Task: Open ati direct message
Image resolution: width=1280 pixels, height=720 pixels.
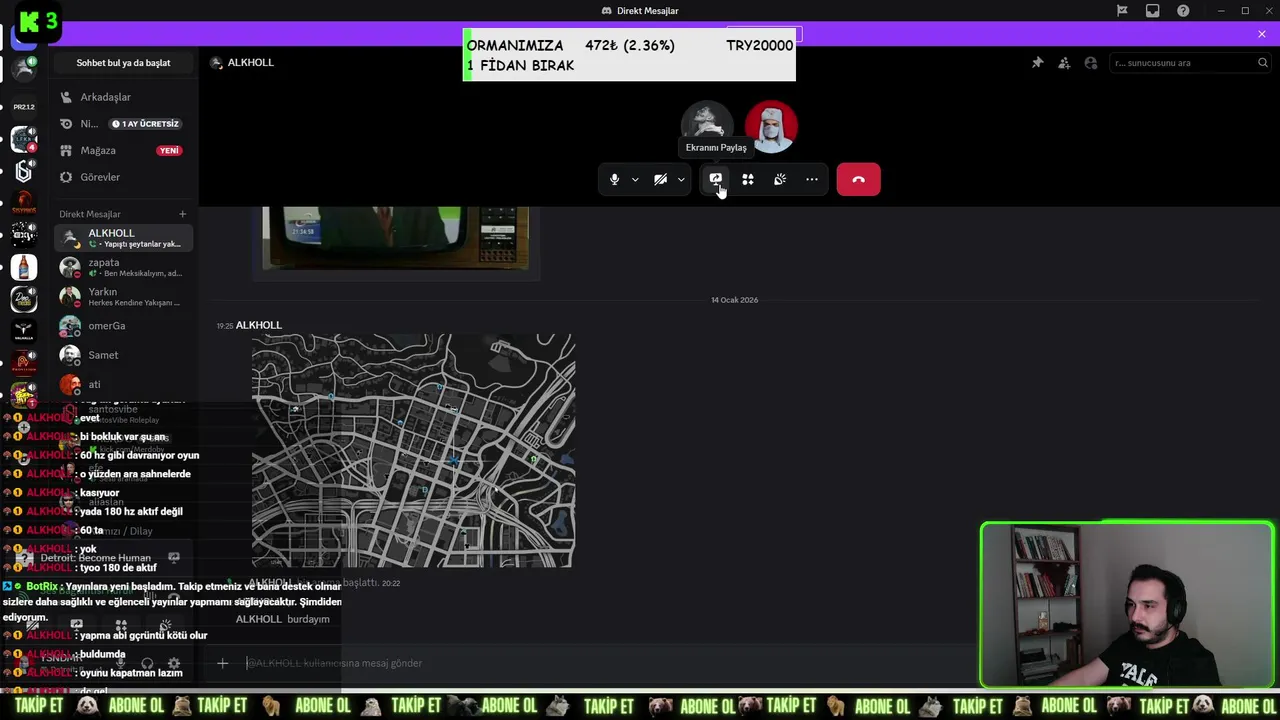Action: (x=124, y=384)
